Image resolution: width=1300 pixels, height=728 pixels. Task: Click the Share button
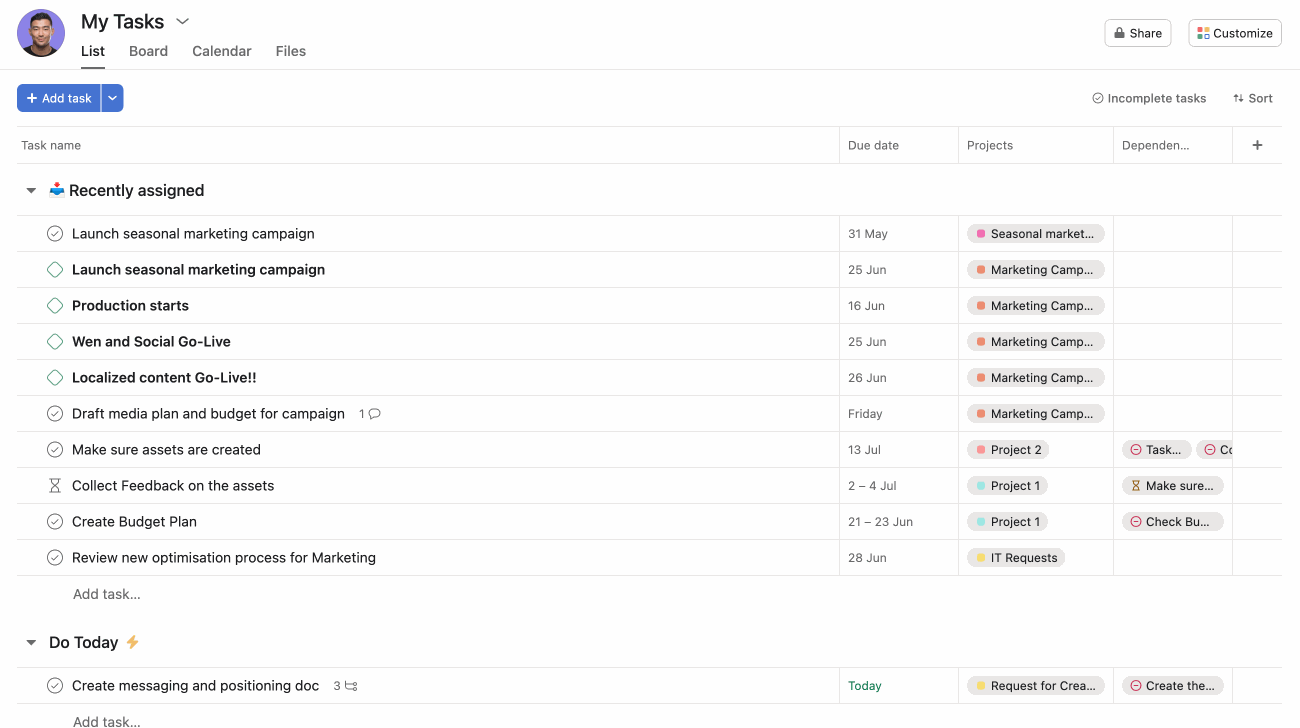(x=1137, y=33)
